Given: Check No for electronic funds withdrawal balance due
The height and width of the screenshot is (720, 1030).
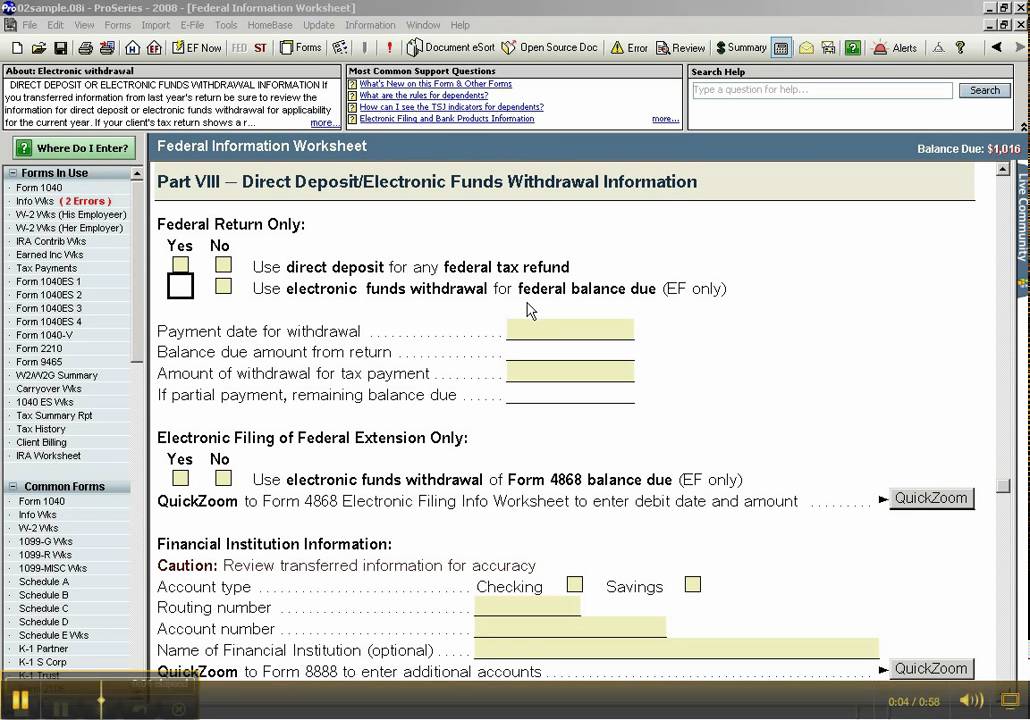Looking at the screenshot, I should coord(223,286).
